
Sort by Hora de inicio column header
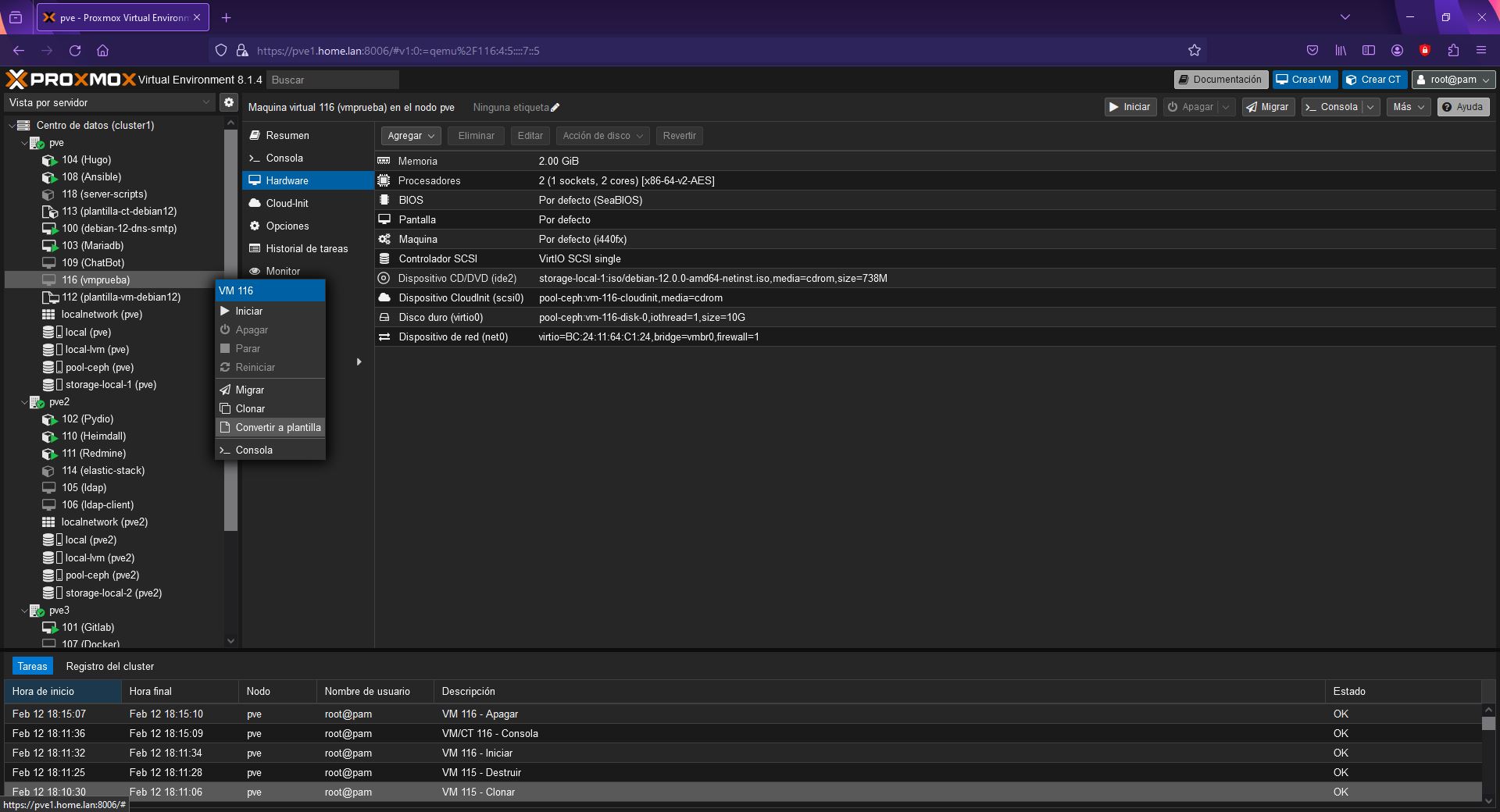[x=62, y=691]
